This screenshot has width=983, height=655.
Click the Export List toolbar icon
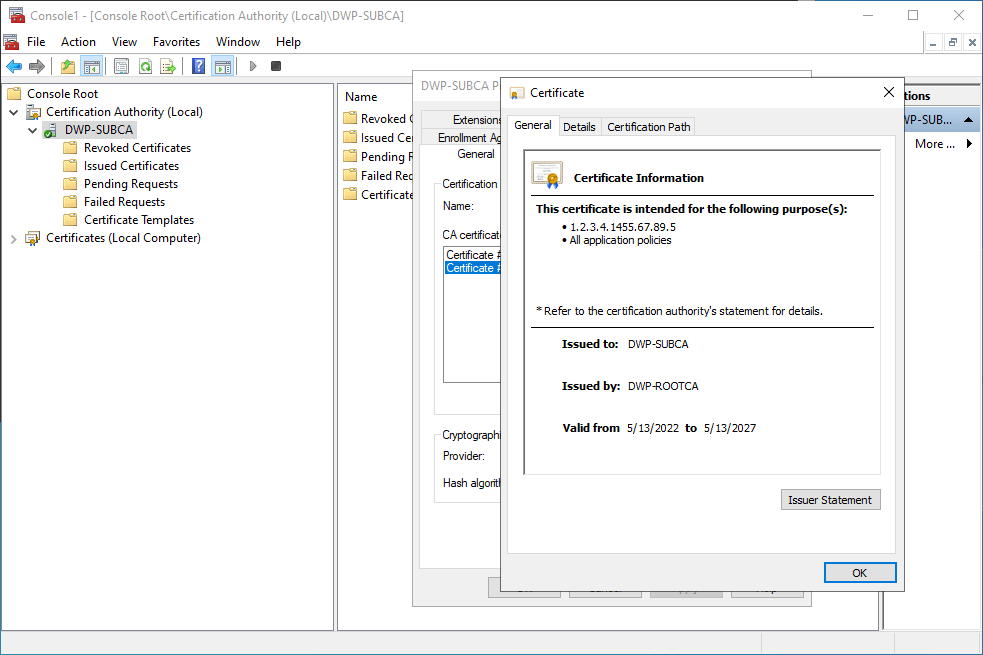coord(168,66)
